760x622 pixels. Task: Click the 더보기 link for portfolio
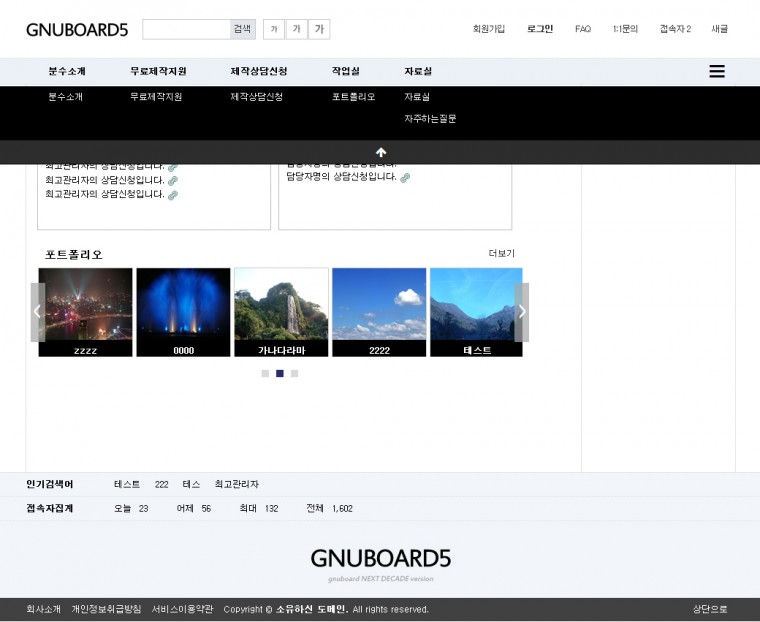(x=501, y=253)
